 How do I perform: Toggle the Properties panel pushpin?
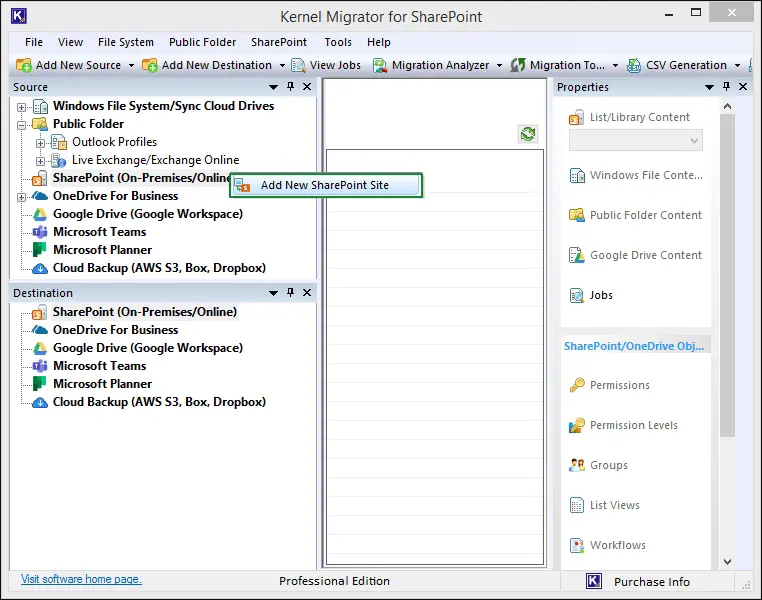726,87
